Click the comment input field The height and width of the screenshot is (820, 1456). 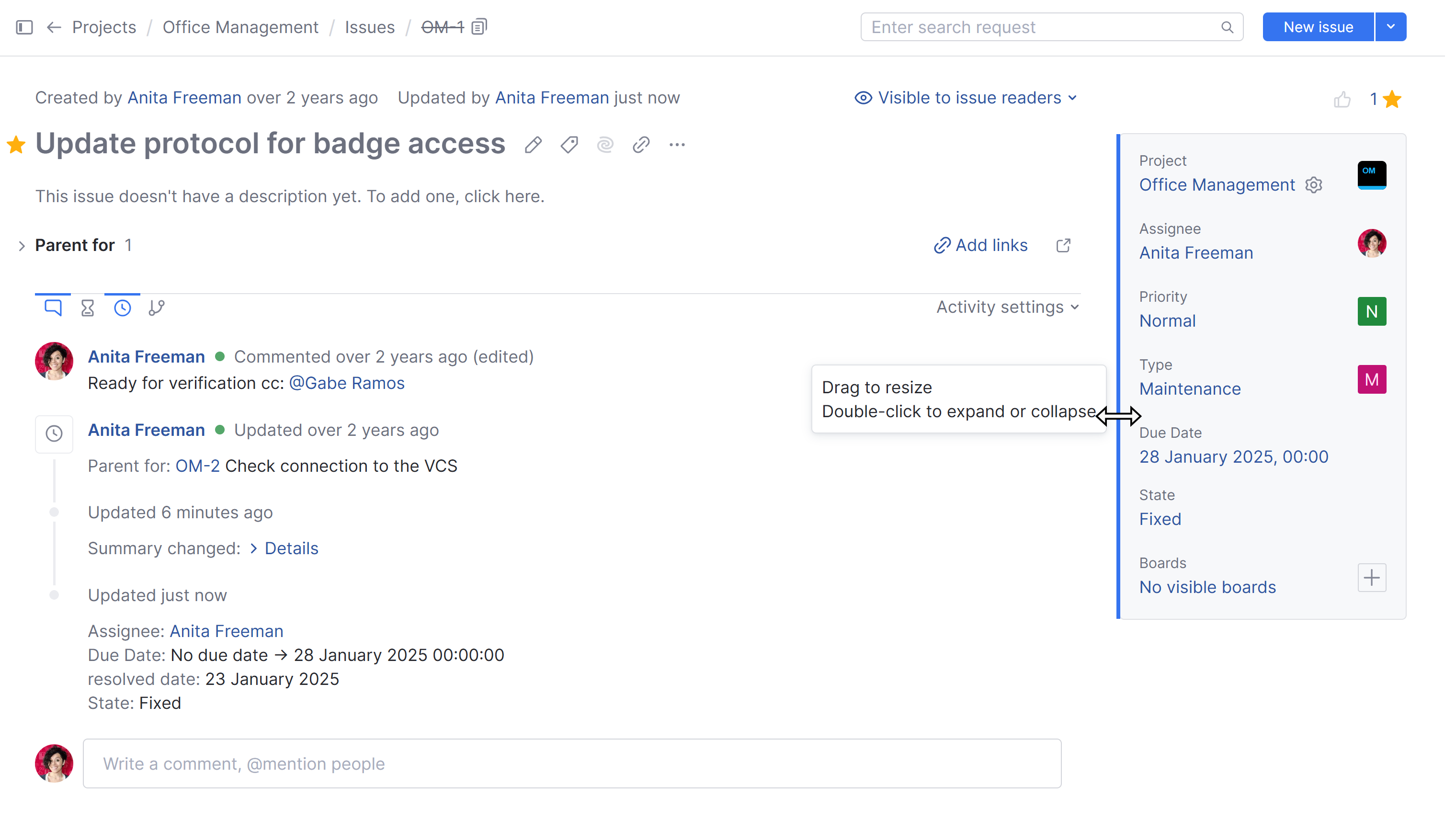[571, 763]
